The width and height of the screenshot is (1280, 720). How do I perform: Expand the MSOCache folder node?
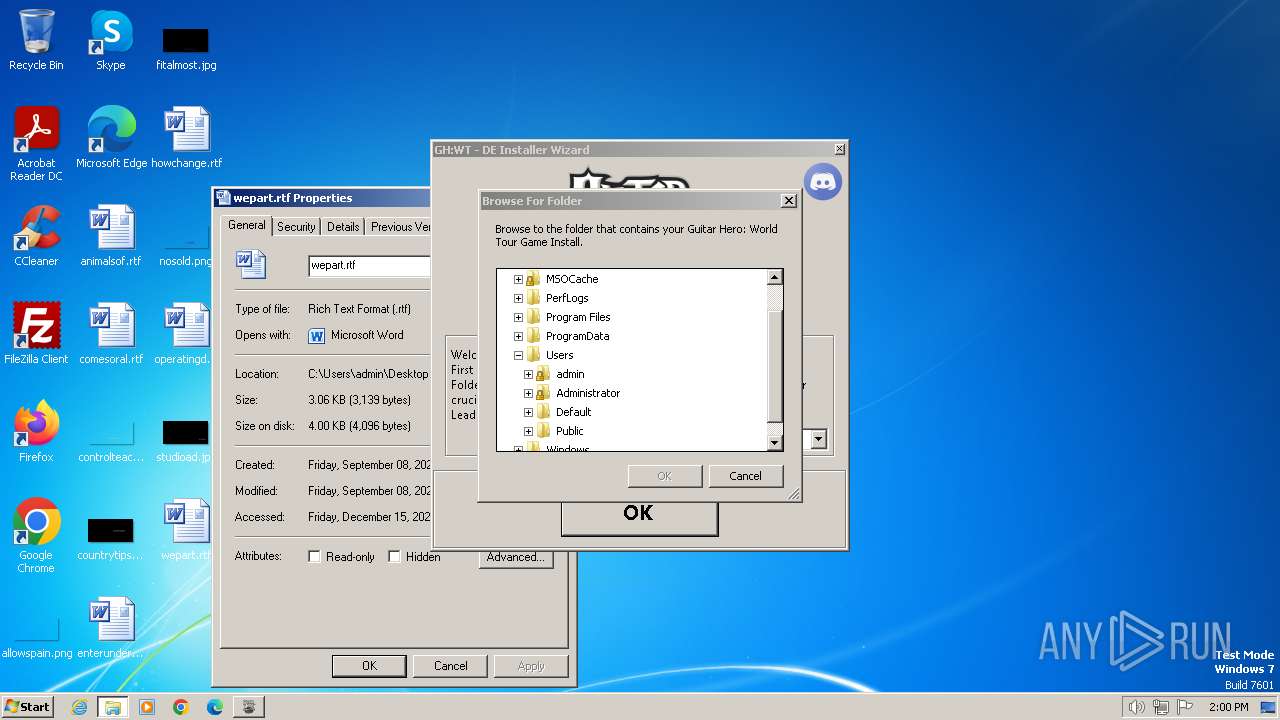click(x=518, y=279)
